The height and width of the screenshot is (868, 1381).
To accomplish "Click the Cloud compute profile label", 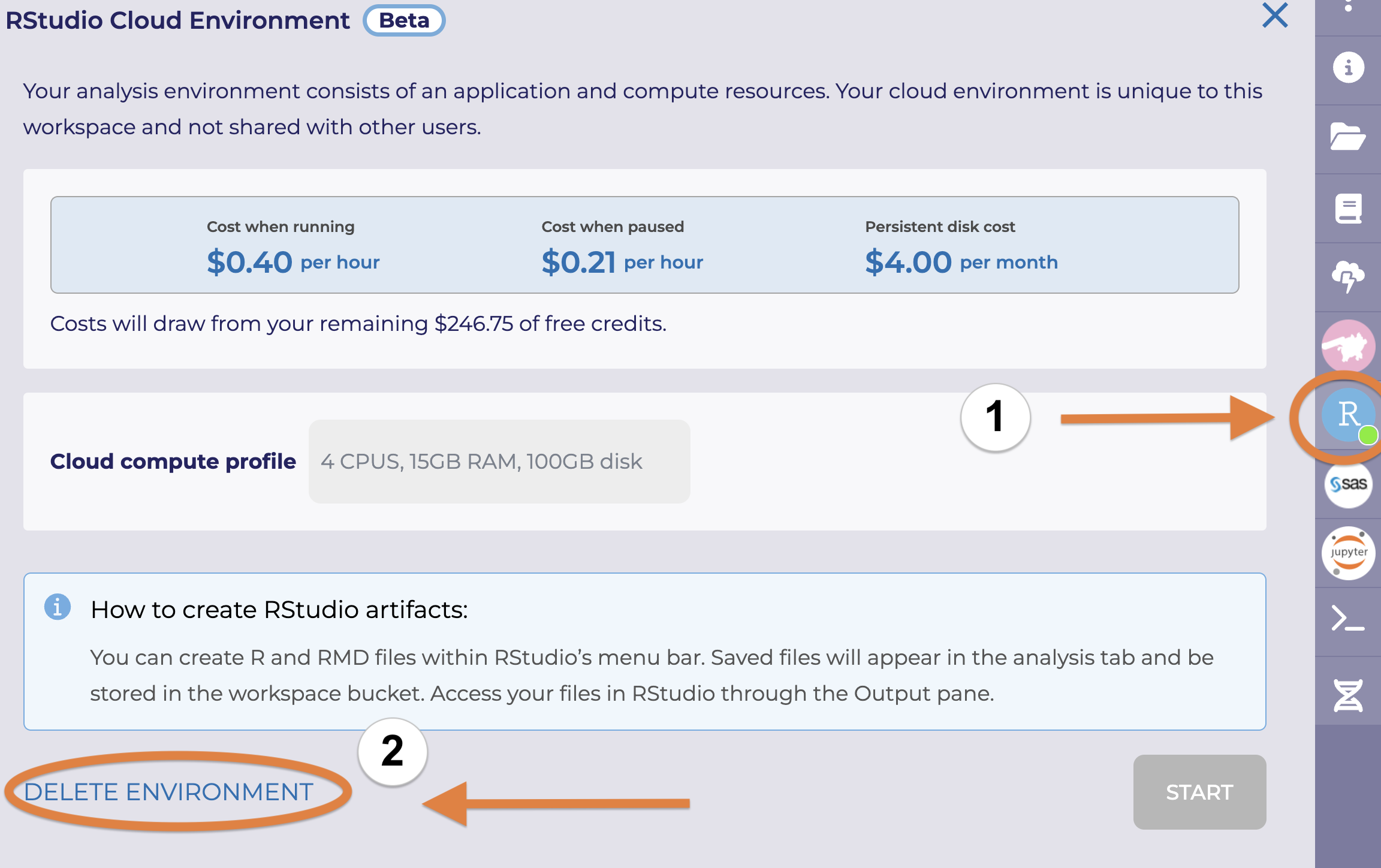I will (x=173, y=462).
